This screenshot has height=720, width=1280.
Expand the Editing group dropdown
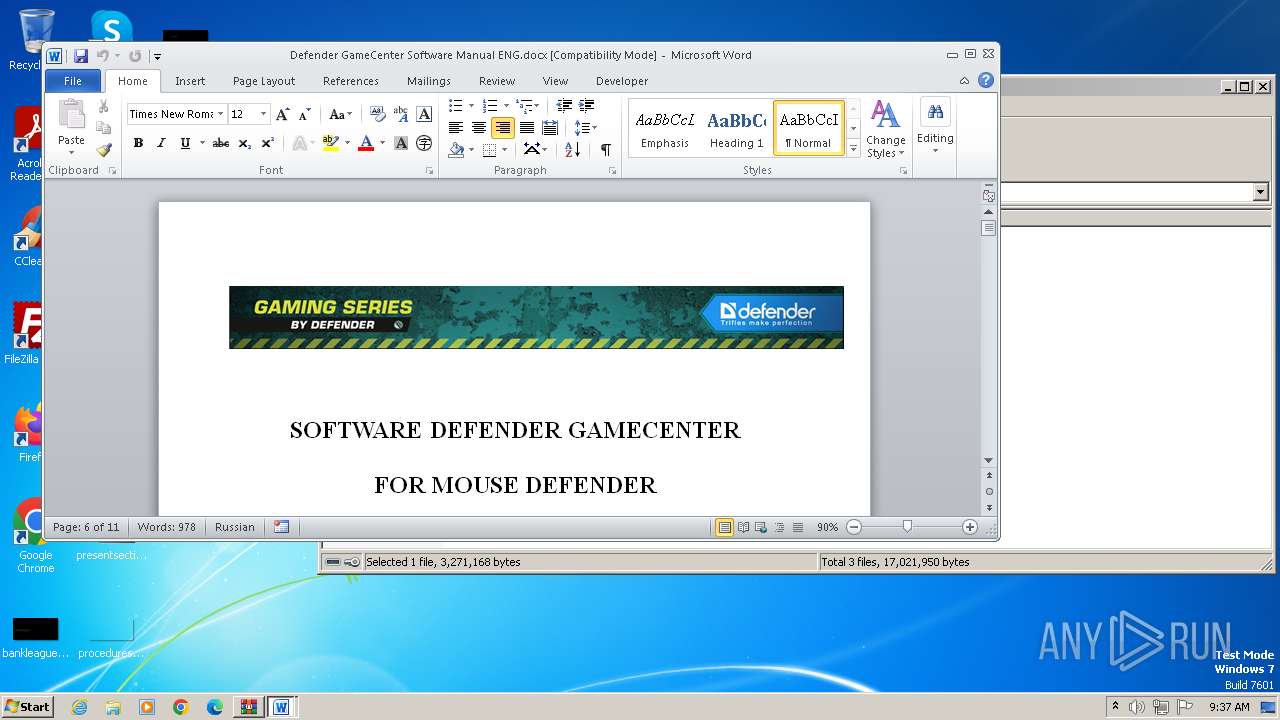(935, 127)
